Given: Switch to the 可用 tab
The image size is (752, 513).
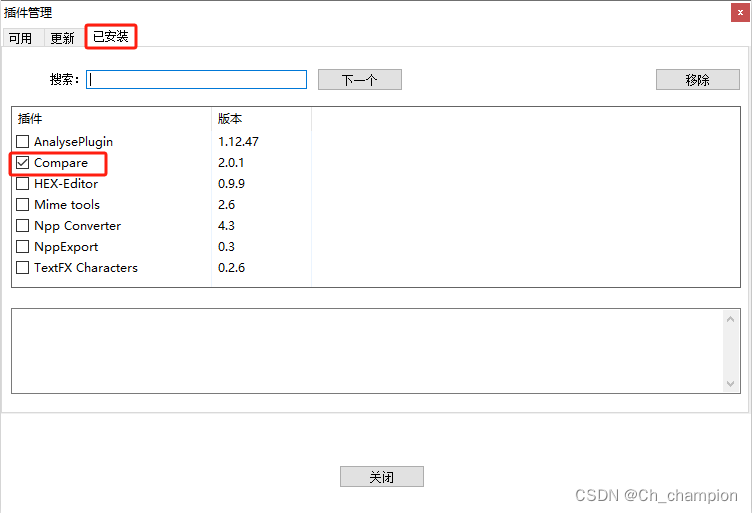Looking at the screenshot, I should tap(21, 37).
